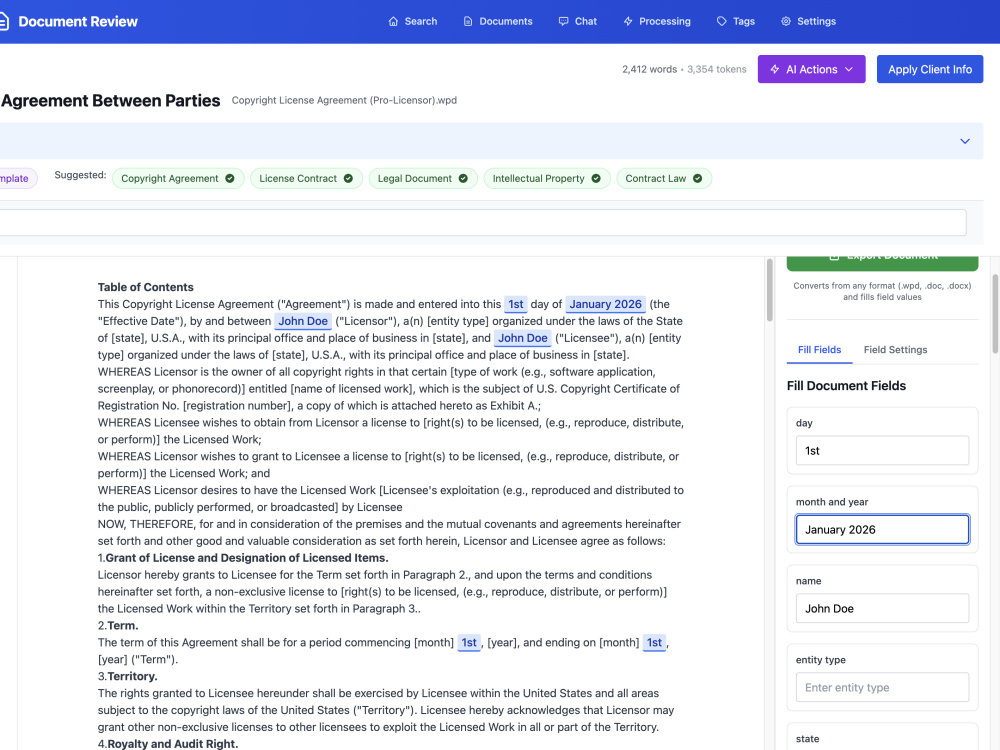1000x750 pixels.
Task: Click the Processing lightning icon
Action: click(x=628, y=22)
